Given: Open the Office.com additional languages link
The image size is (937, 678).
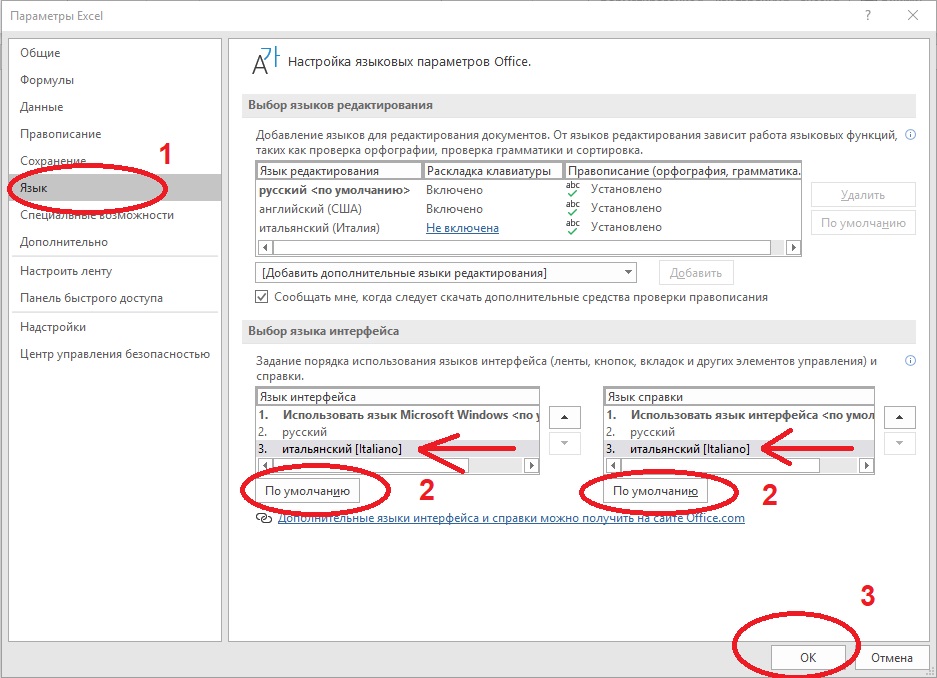Looking at the screenshot, I should pos(511,518).
